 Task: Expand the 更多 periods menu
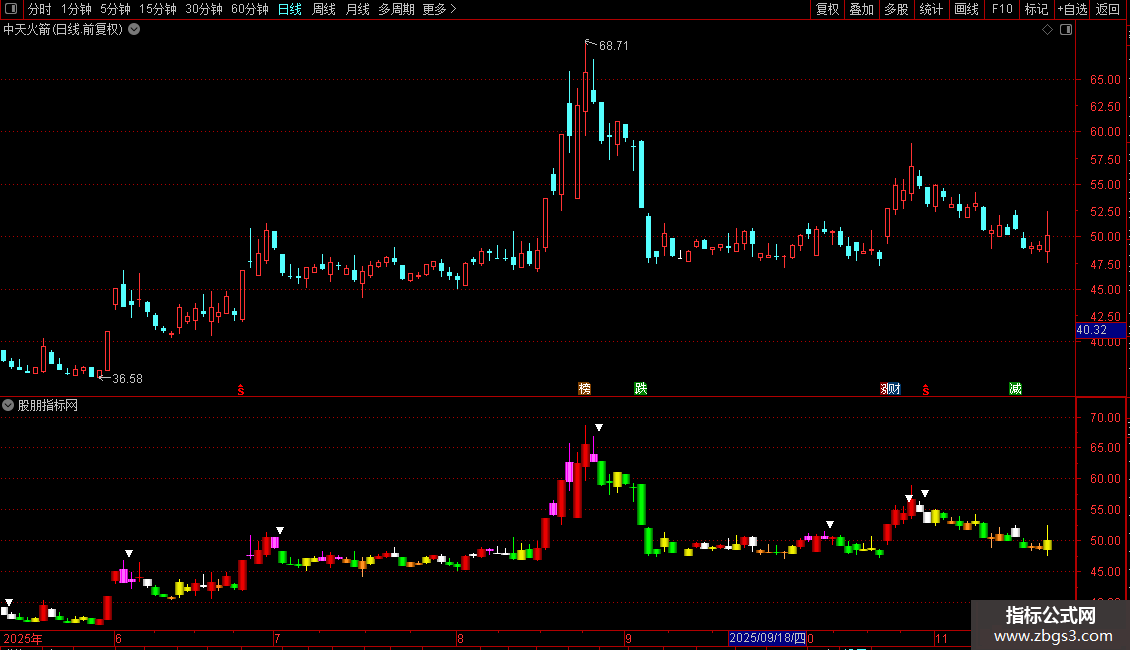coord(439,9)
